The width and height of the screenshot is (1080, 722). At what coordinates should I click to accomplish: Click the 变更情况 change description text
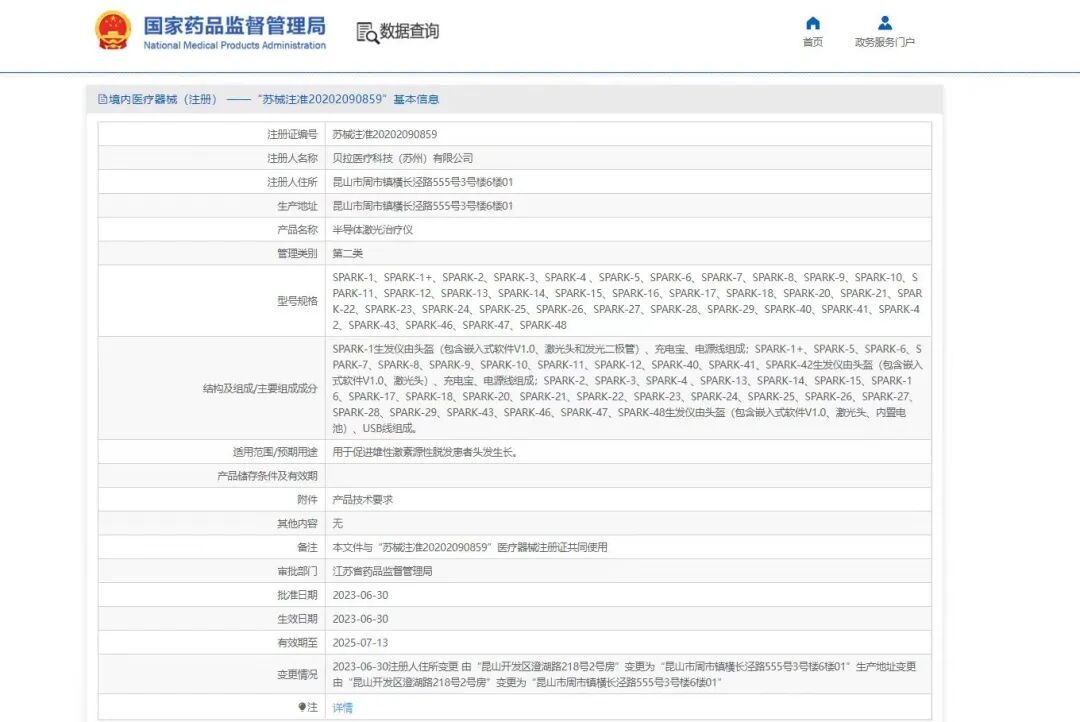point(624,674)
